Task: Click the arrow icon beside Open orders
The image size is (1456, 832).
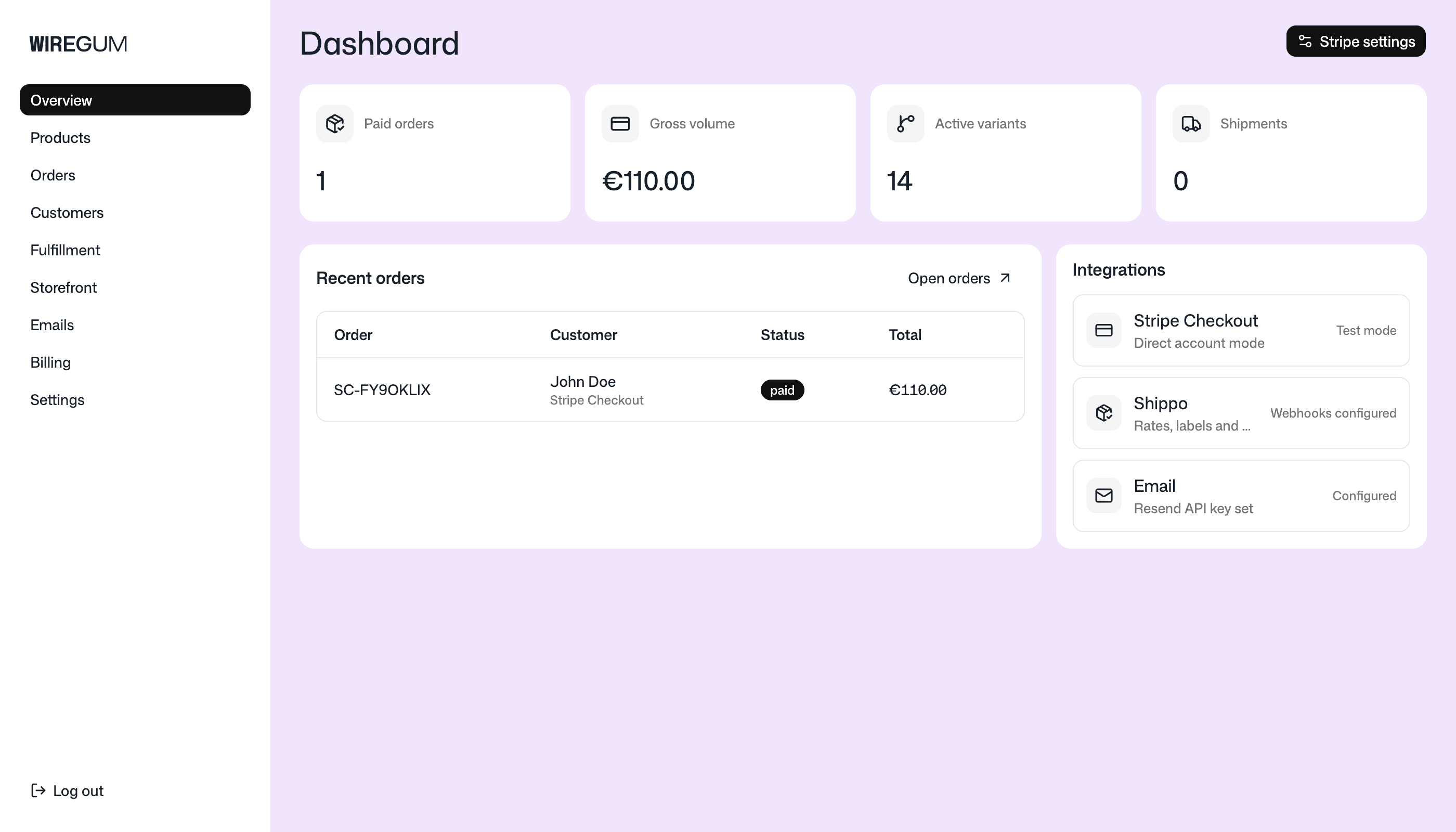Action: point(1005,278)
